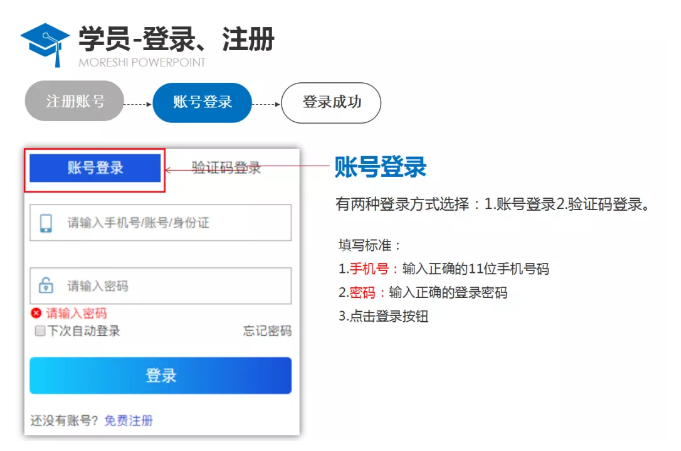This screenshot has width=681, height=451.
Task: Click the gray 注册账号 step pill
Action: click(74, 101)
